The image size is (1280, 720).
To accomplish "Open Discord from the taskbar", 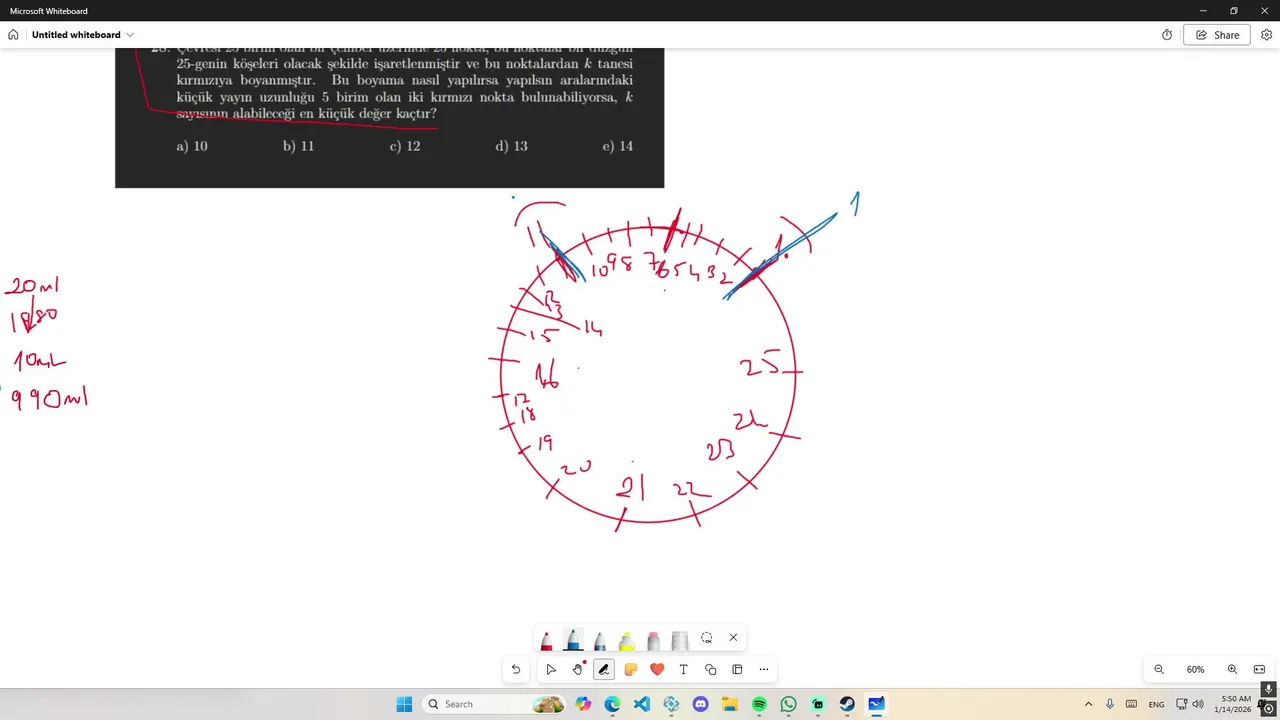I will tap(700, 704).
